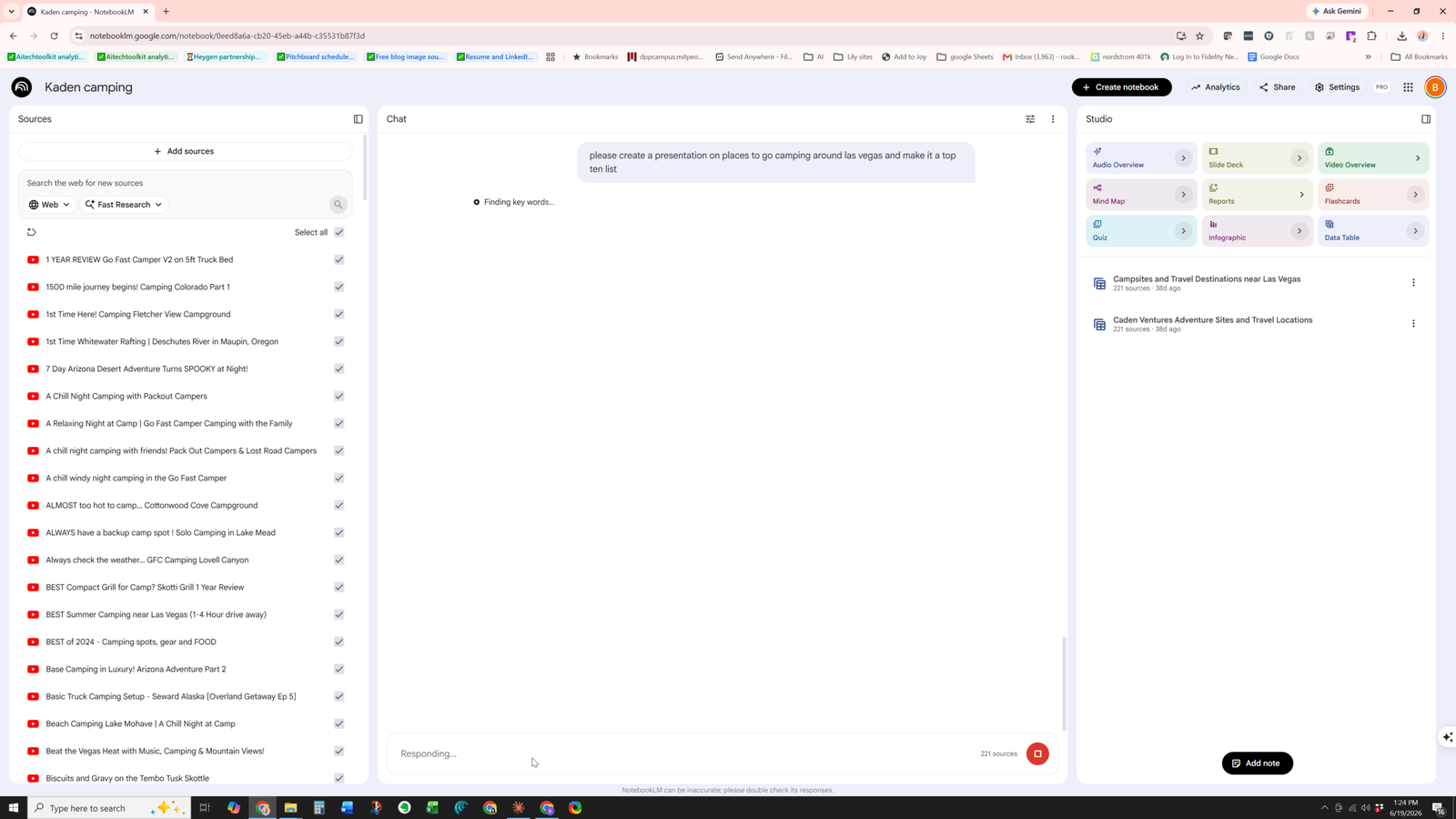Open options for Campsites and Travel Destinations note
The width and height of the screenshot is (1456, 819).
(x=1413, y=283)
